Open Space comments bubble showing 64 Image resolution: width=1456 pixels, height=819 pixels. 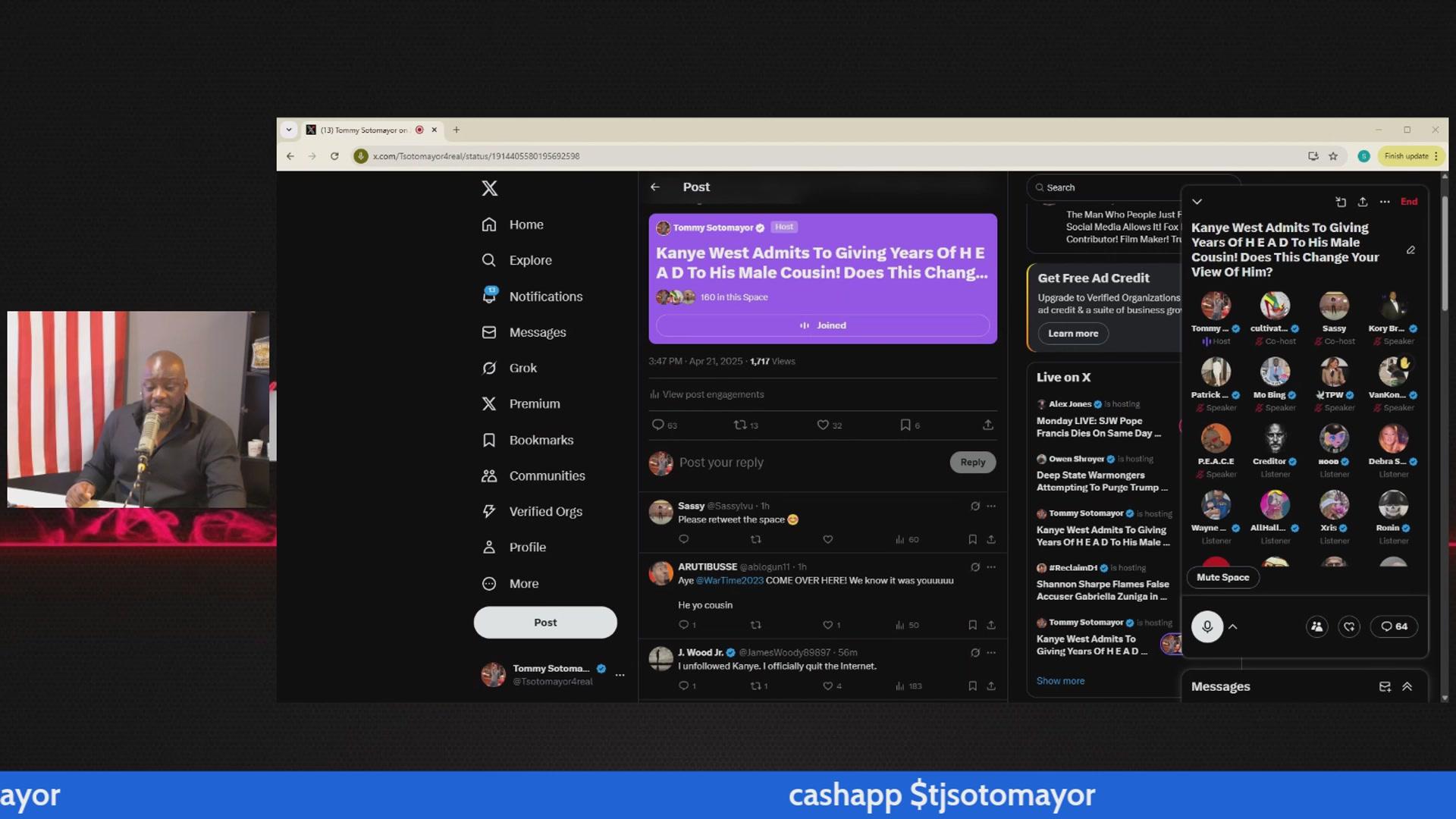point(1394,626)
